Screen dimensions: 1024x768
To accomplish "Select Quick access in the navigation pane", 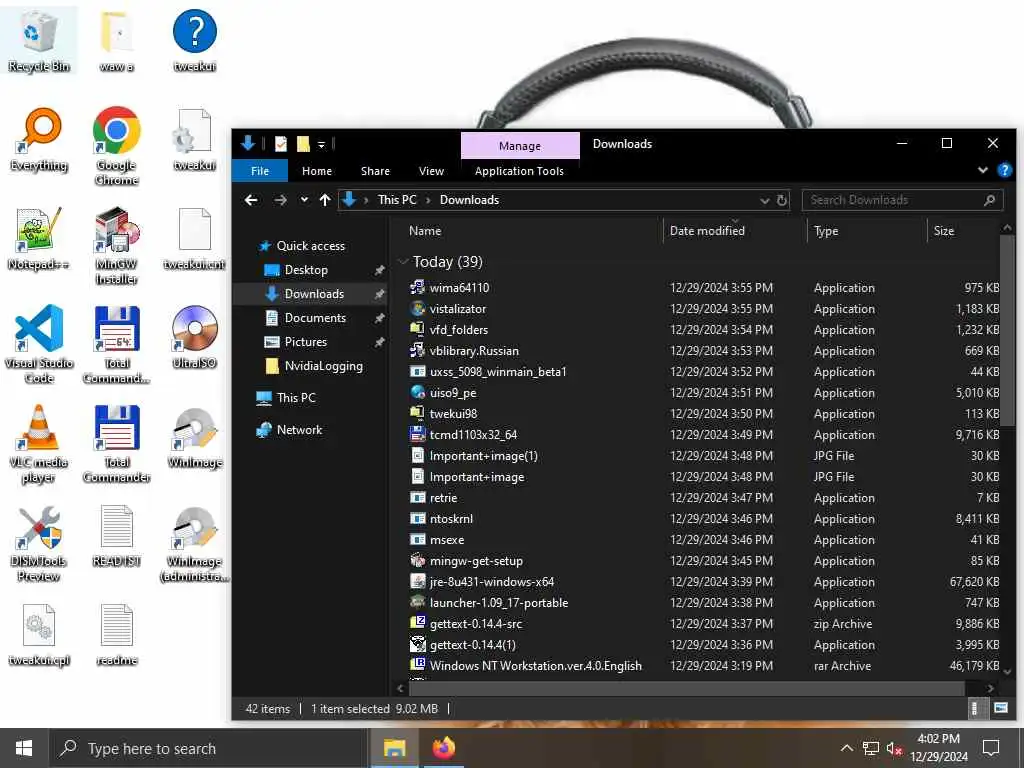I will (310, 246).
